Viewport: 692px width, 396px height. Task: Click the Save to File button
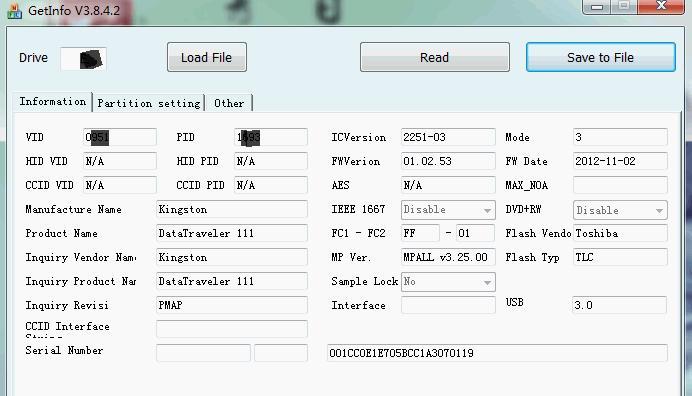pyautogui.click(x=601, y=57)
